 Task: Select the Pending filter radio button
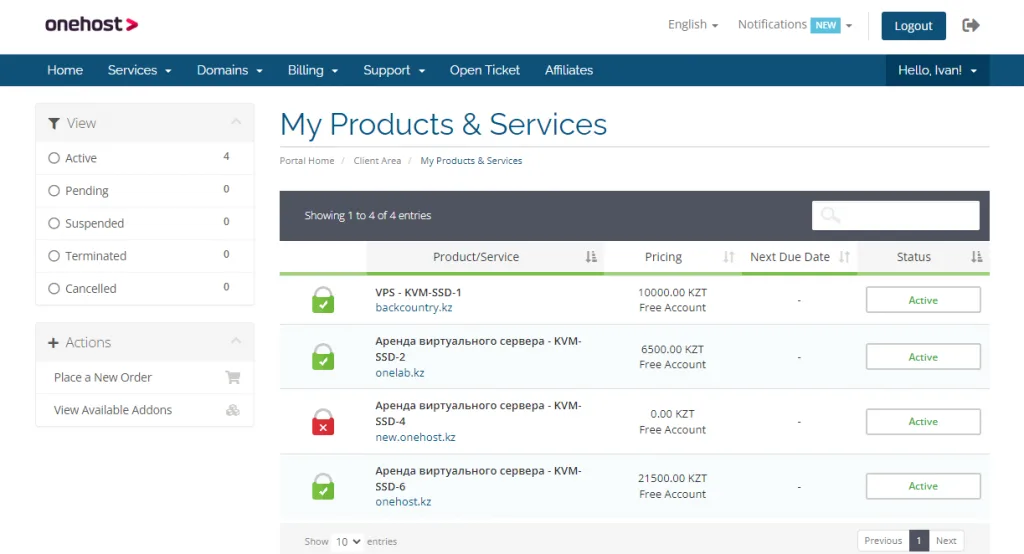point(54,191)
